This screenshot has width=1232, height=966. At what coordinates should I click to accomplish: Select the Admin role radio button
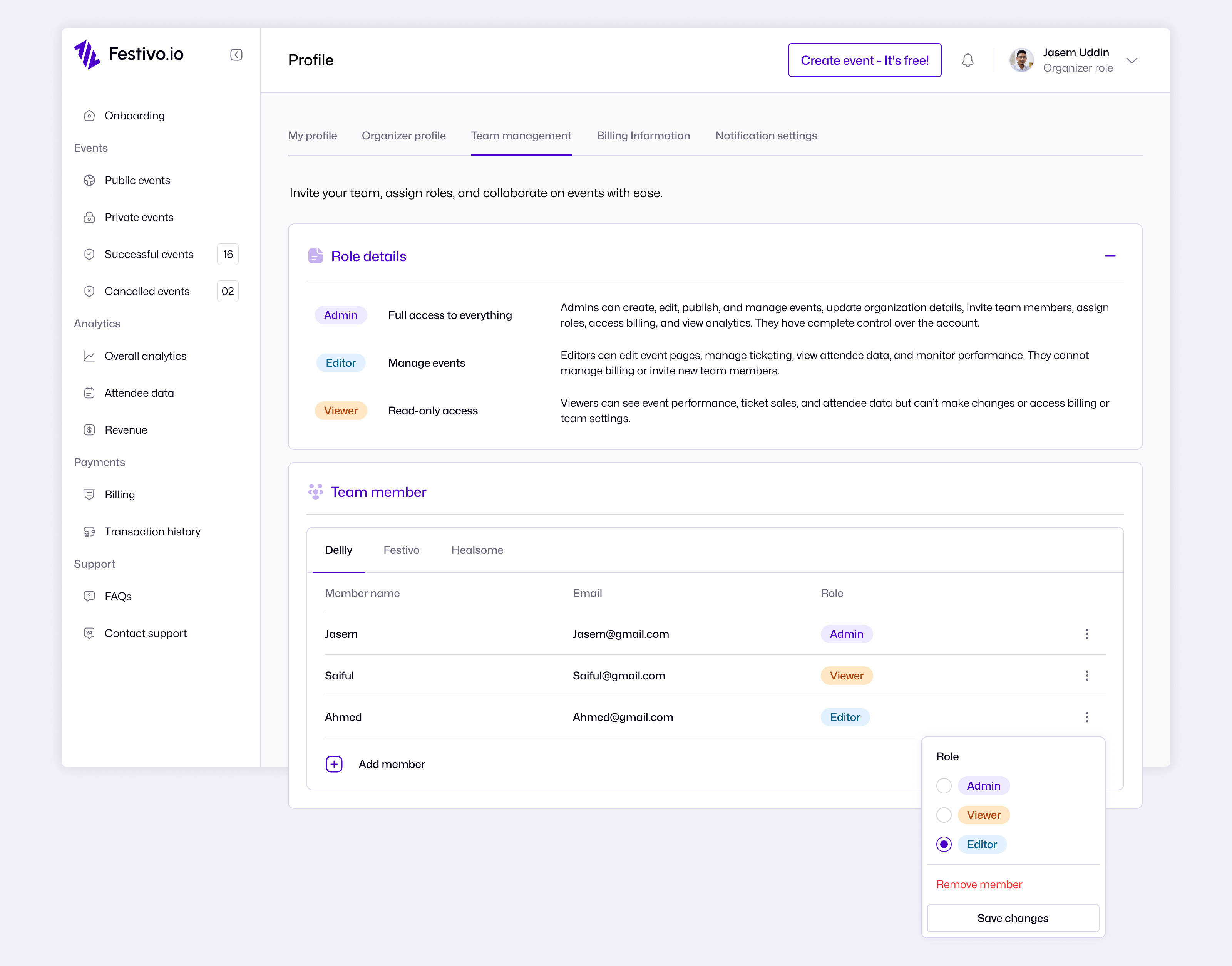pyautogui.click(x=944, y=786)
